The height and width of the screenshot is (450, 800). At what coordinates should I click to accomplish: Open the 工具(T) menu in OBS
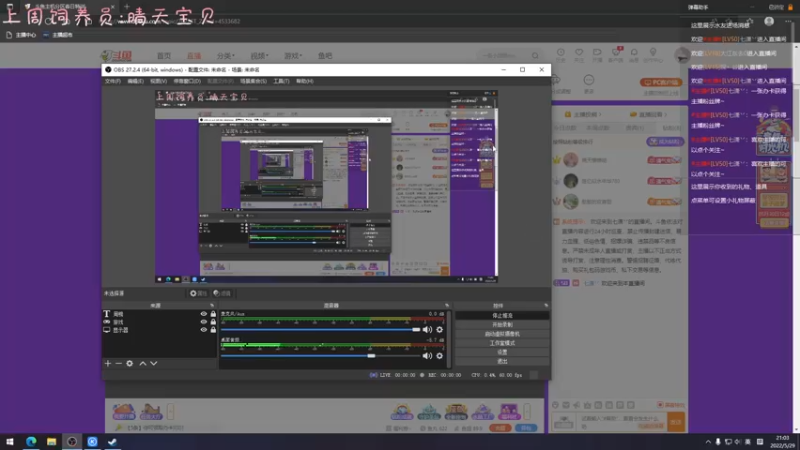click(281, 81)
